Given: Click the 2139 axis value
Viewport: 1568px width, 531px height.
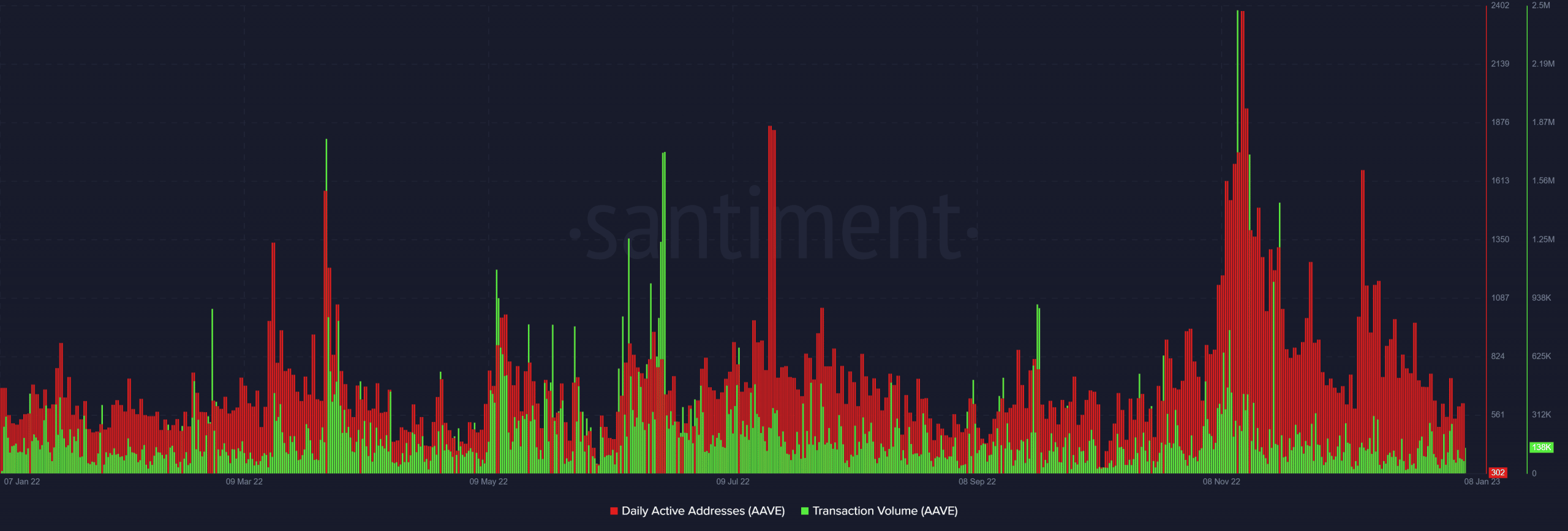Looking at the screenshot, I should 1500,64.
